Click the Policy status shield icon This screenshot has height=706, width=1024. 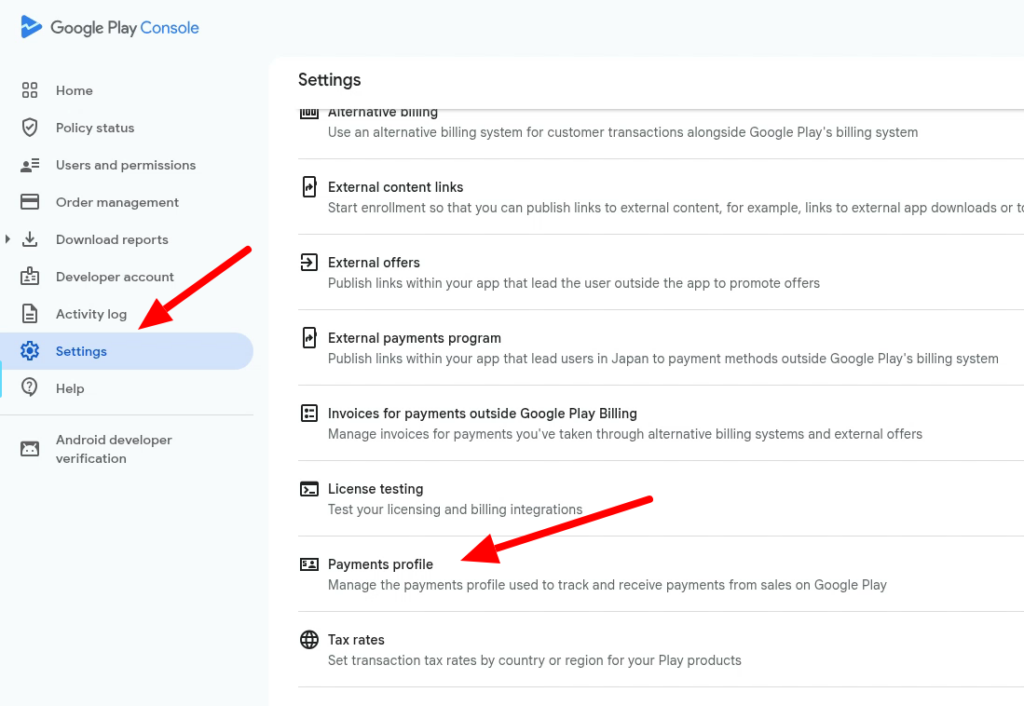click(x=30, y=128)
